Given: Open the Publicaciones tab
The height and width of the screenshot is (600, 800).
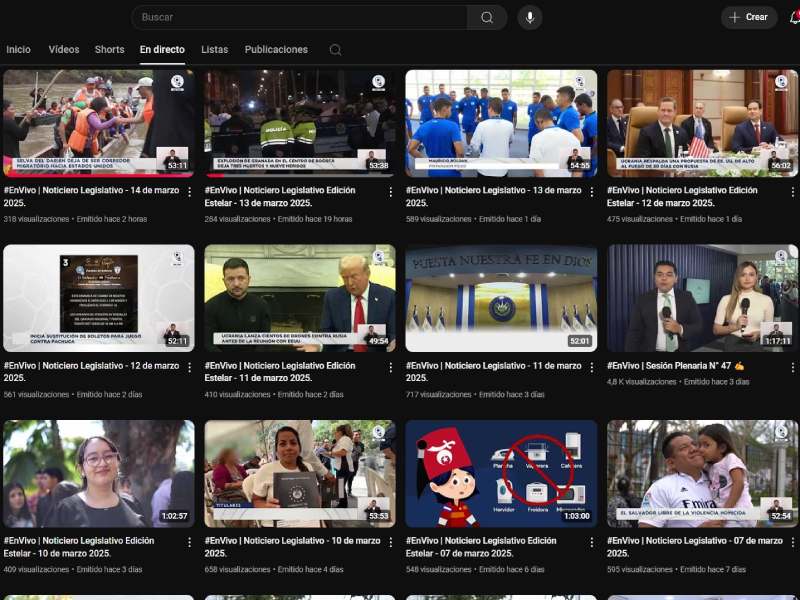Looking at the screenshot, I should (x=276, y=50).
